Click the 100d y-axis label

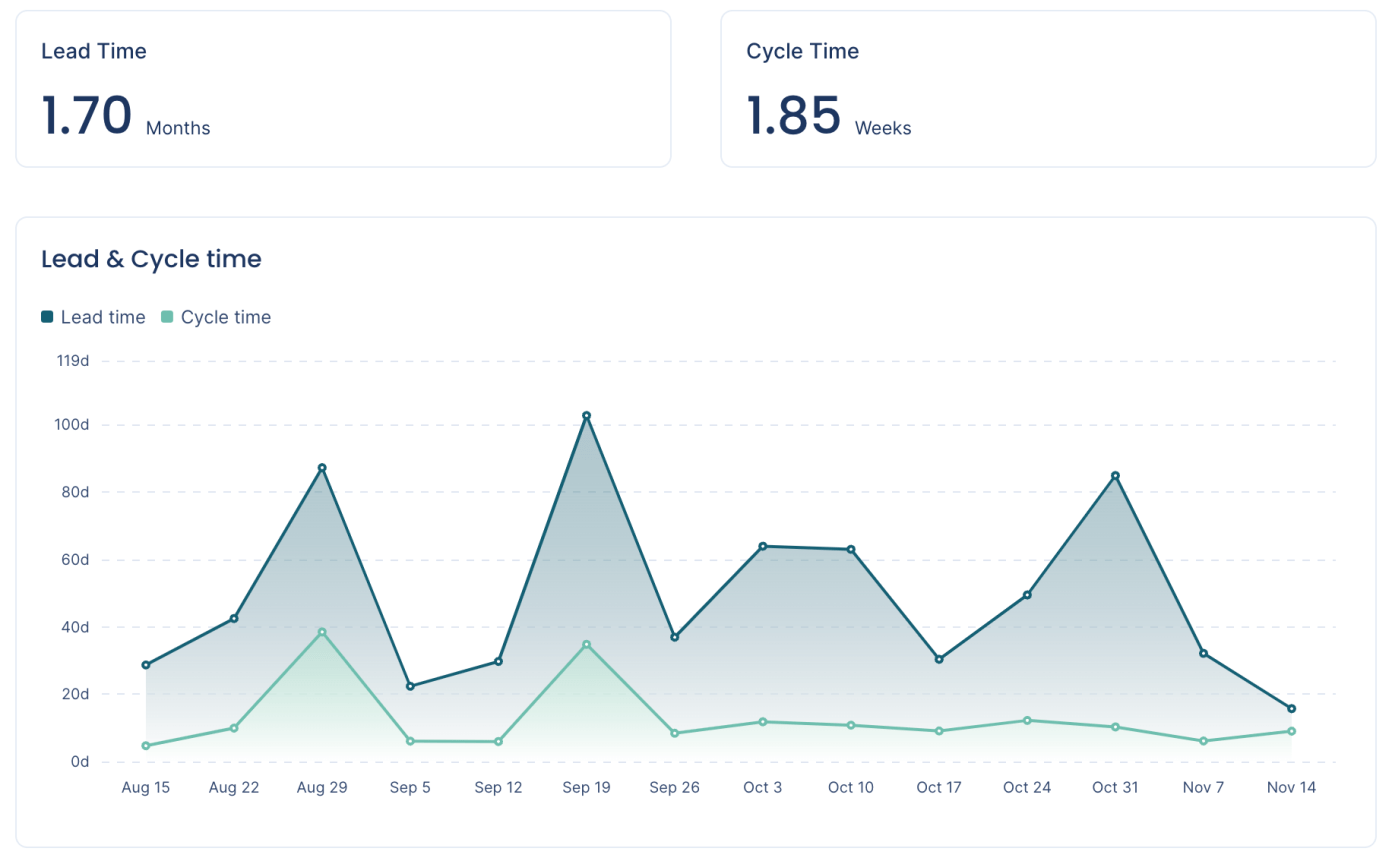coord(72,425)
